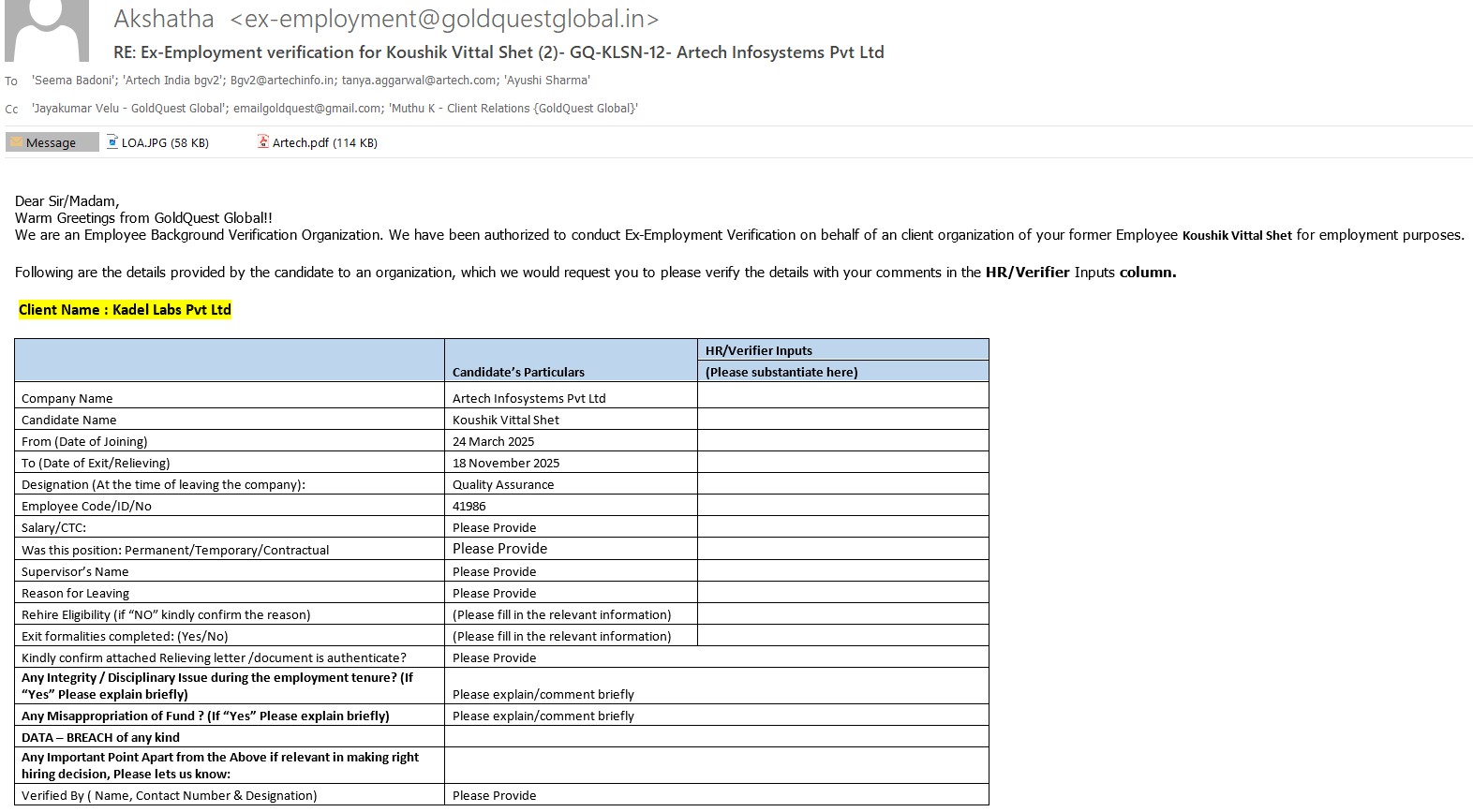Image resolution: width=1473 pixels, height=812 pixels.
Task: Click sender address ex-employment@goldquestglobal.in
Action: pyautogui.click(x=444, y=19)
